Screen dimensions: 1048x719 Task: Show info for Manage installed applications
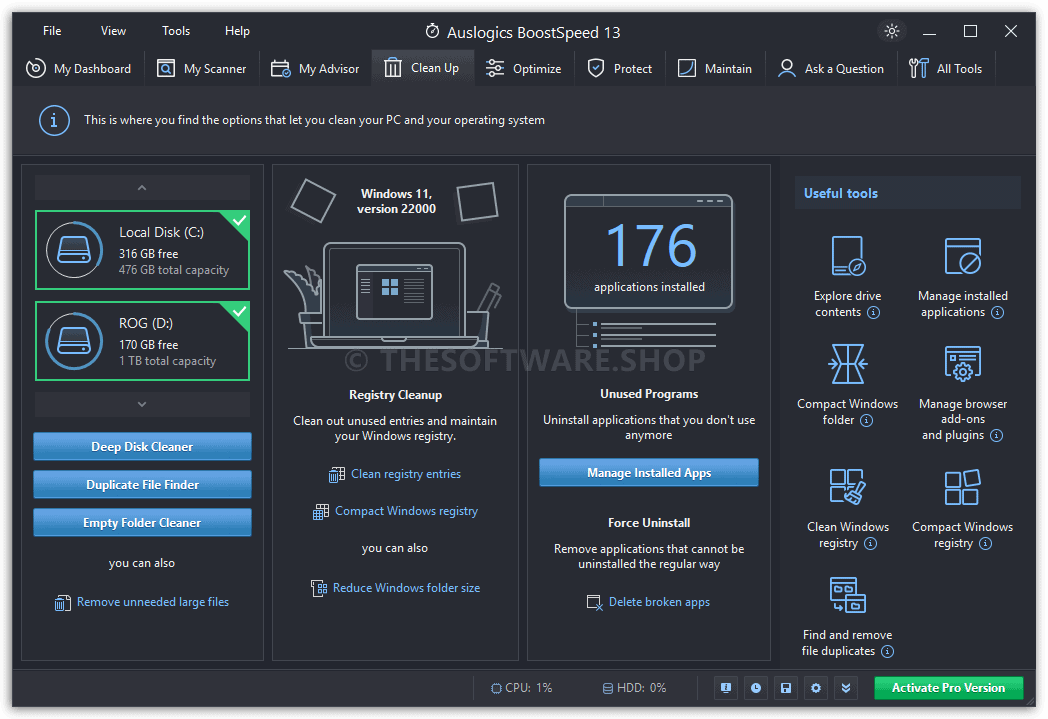[x=997, y=313]
